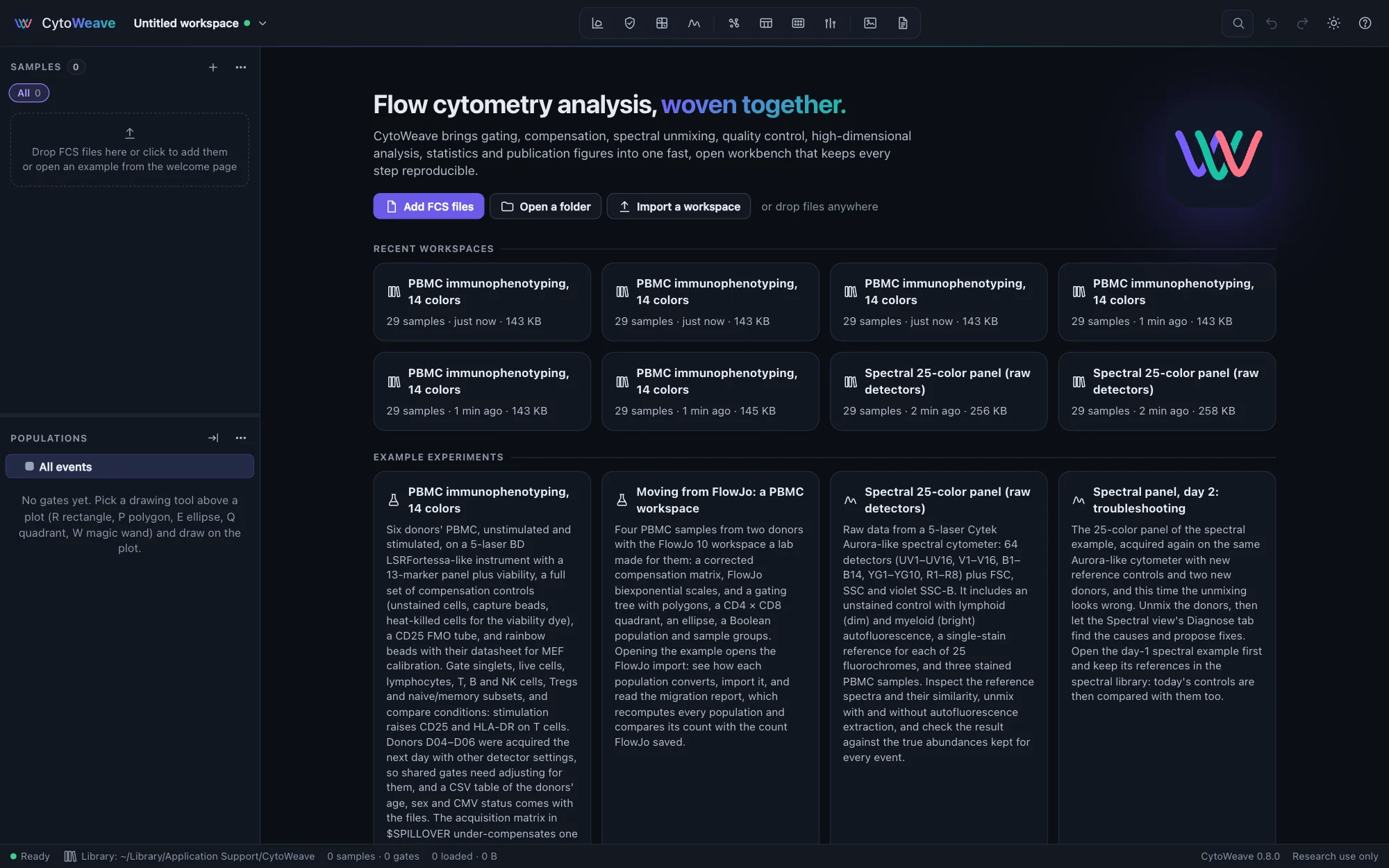1389x868 pixels.
Task: Open the compensation matrix grid icon
Action: coord(662,23)
